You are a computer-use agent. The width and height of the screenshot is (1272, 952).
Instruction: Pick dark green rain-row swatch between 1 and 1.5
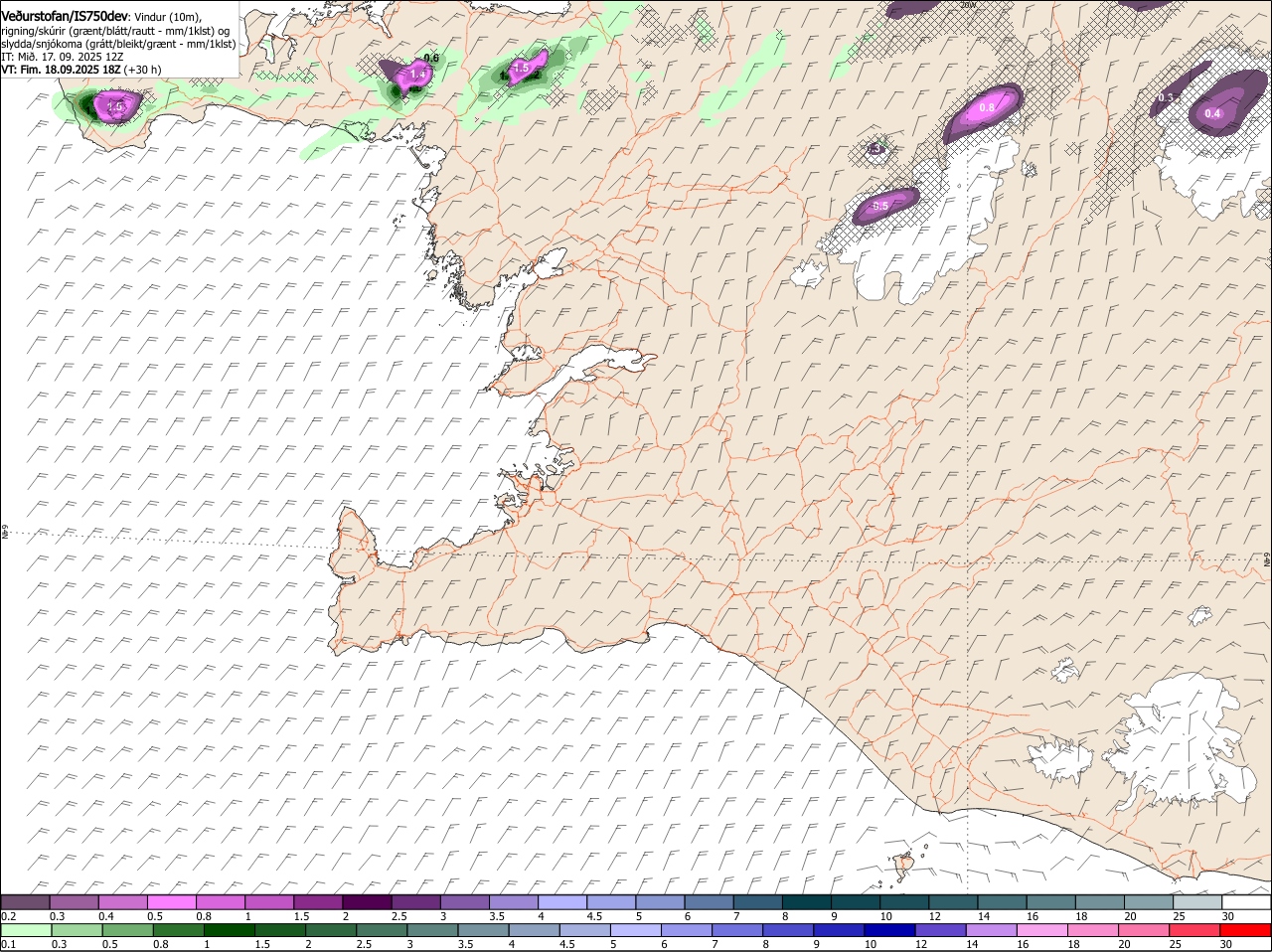pyautogui.click(x=230, y=930)
